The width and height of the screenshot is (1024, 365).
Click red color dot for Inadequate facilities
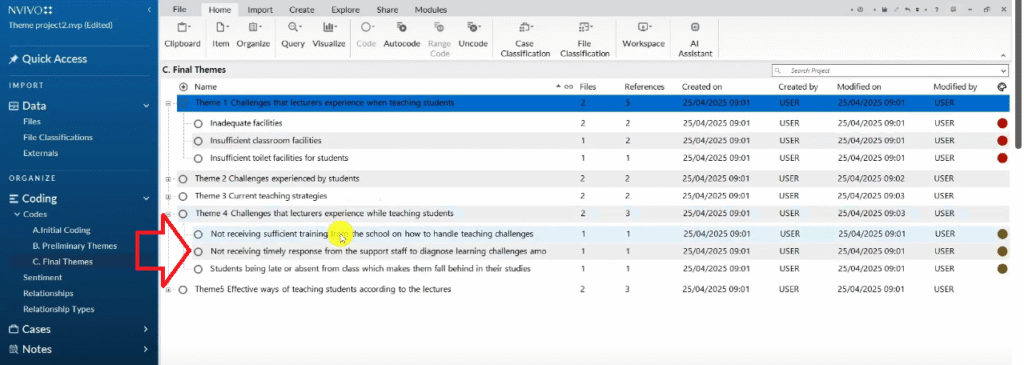coord(1002,123)
